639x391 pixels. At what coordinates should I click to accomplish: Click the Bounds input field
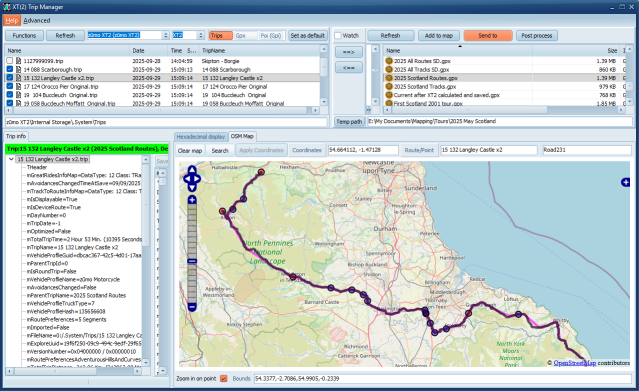coord(443,378)
